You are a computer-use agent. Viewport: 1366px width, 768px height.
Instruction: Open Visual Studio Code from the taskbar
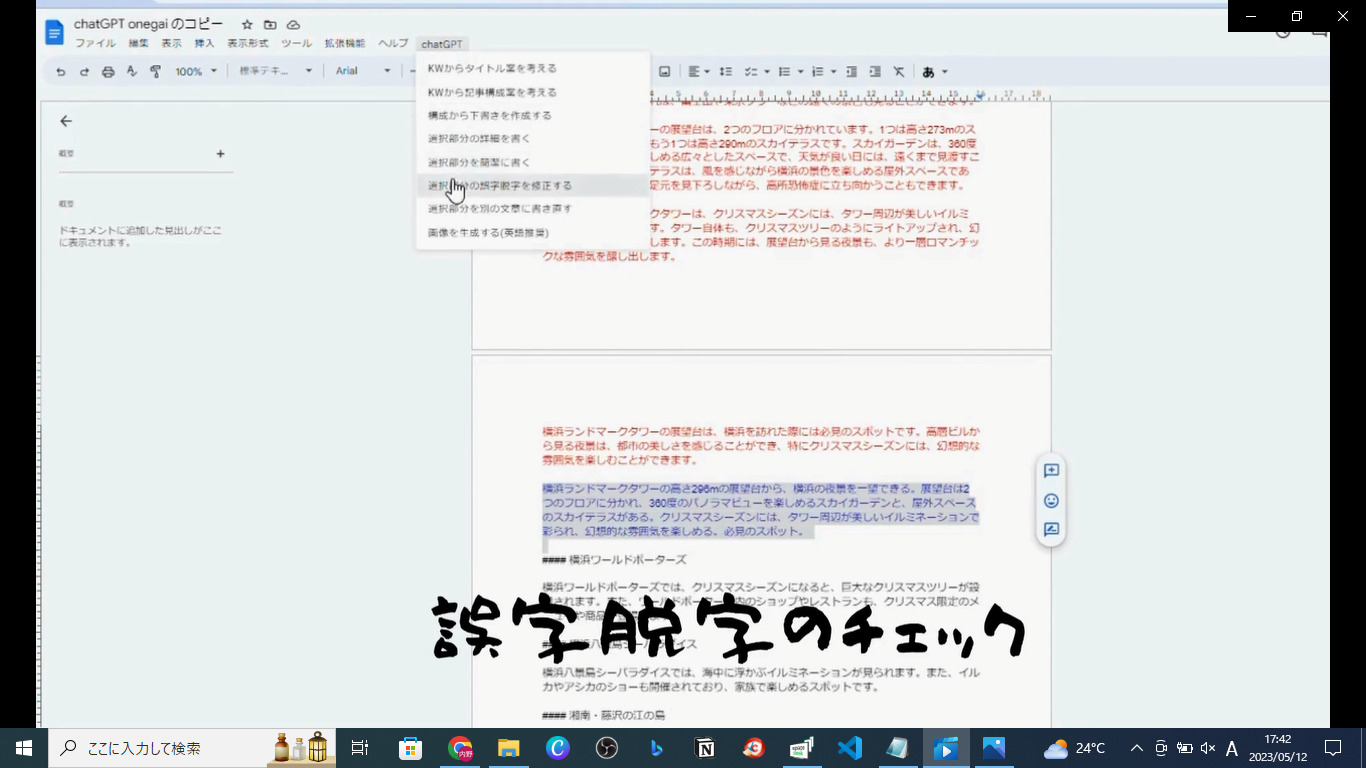pos(850,748)
